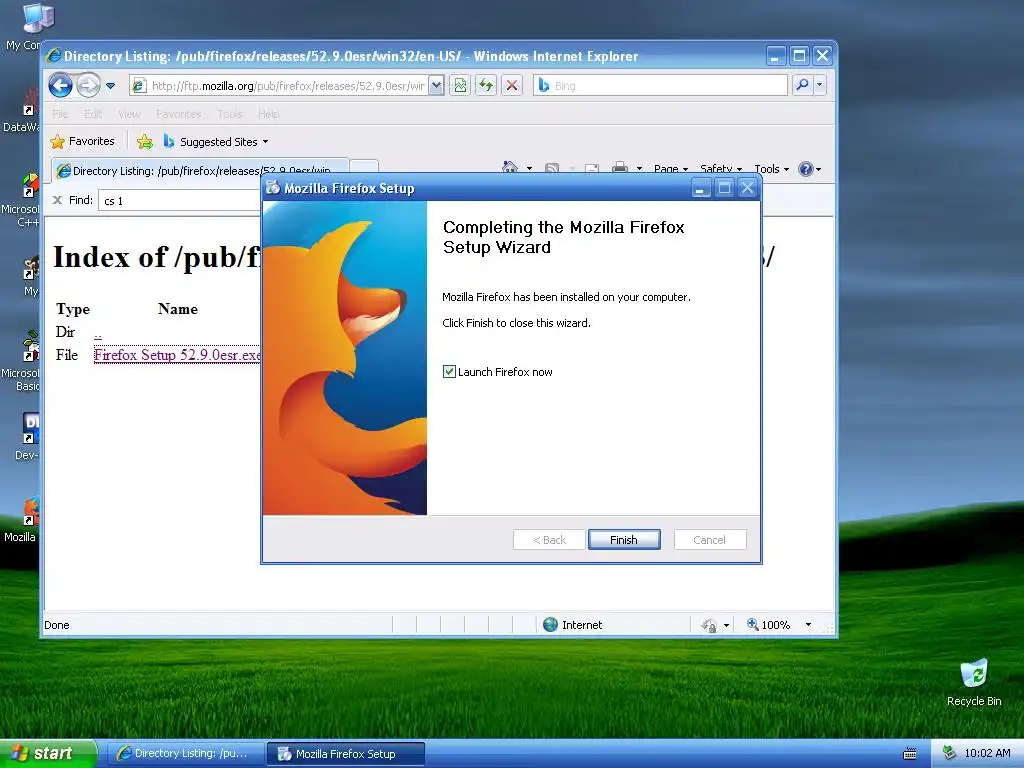Click the RSS feeds icon

coord(552,168)
